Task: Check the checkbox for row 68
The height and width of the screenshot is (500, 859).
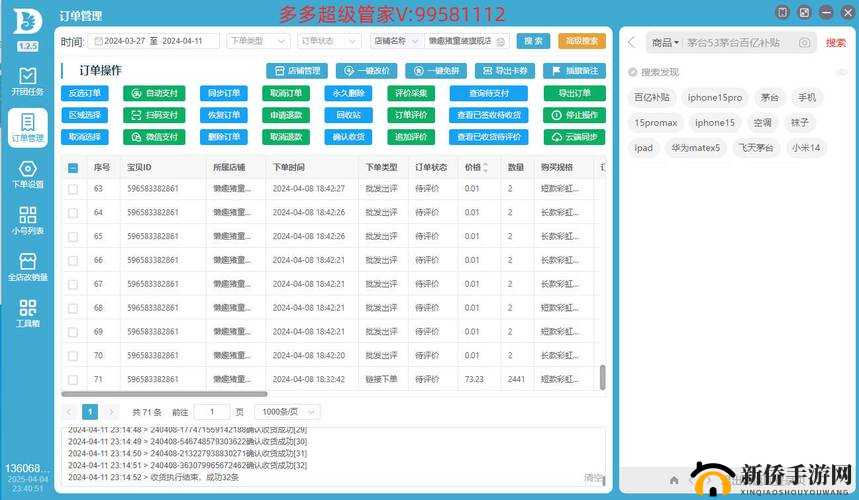Action: click(73, 308)
